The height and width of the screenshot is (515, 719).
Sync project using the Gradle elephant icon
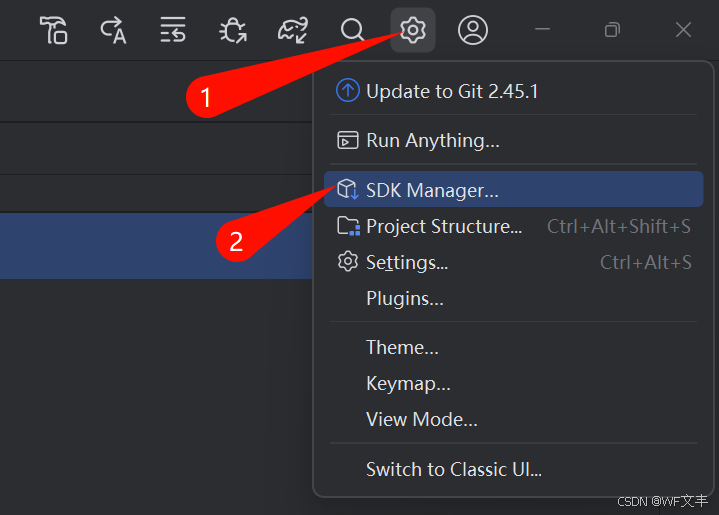(x=293, y=30)
